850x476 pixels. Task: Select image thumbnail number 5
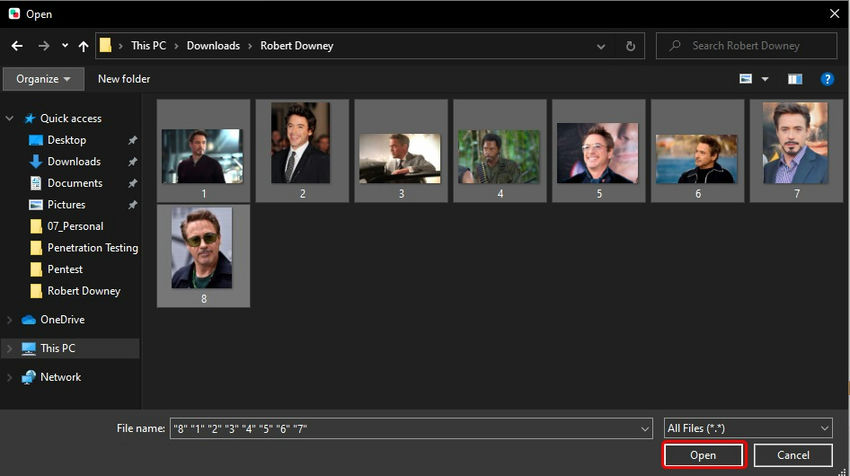[599, 152]
